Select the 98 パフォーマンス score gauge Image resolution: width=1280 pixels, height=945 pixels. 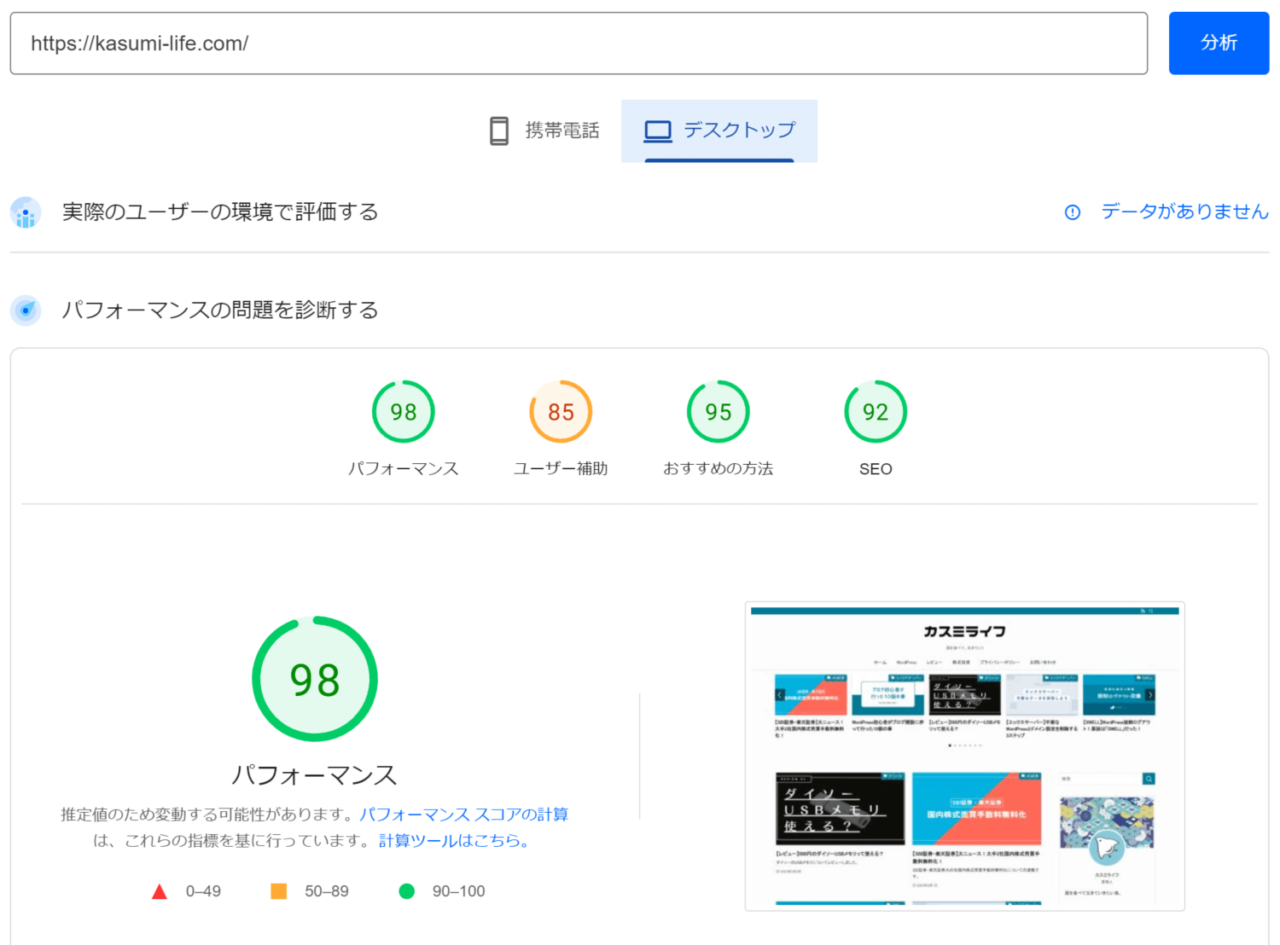point(403,412)
